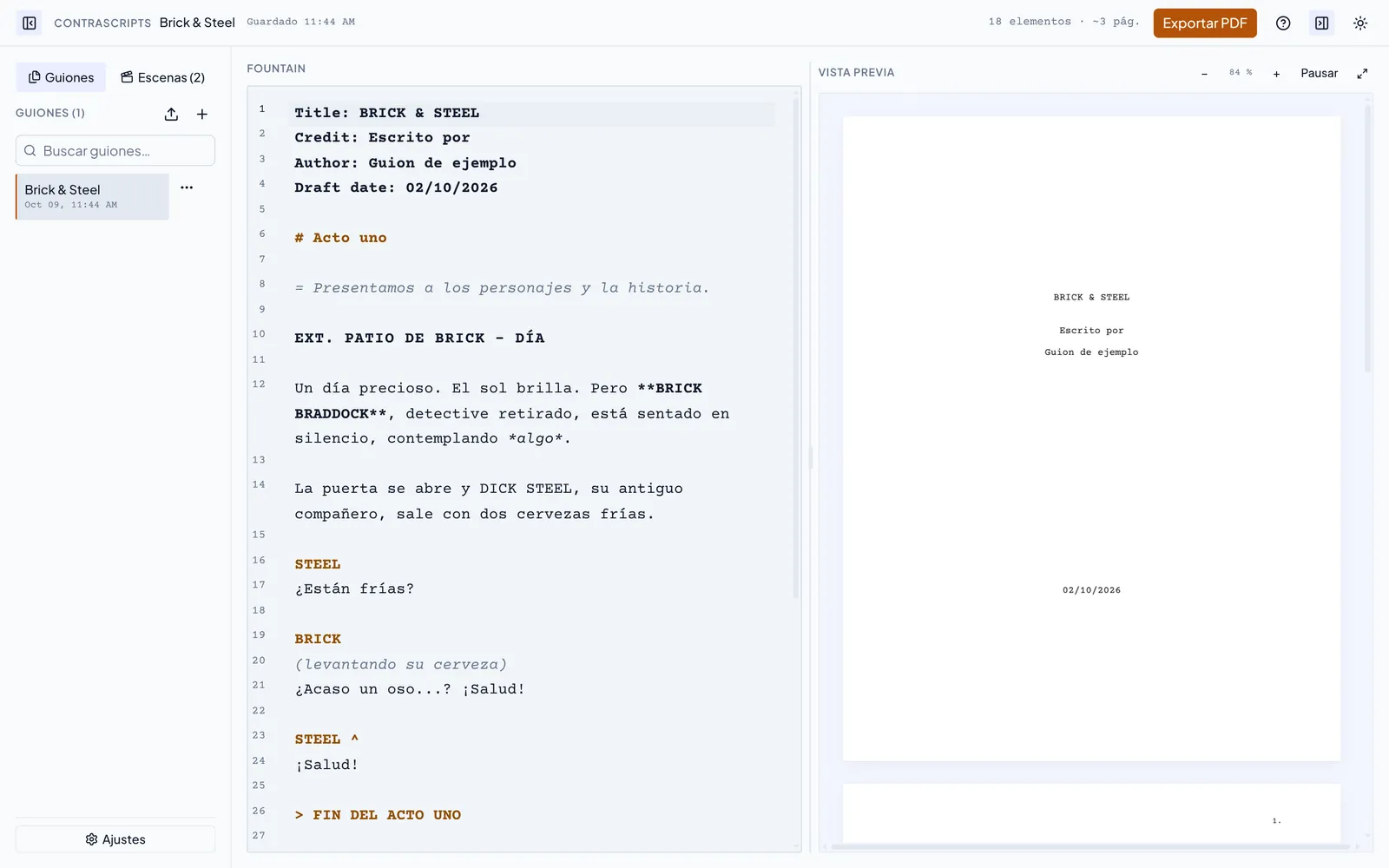Click the BRICK character cue on line 19
Viewport: 1389px width, 868px height.
[x=318, y=639]
